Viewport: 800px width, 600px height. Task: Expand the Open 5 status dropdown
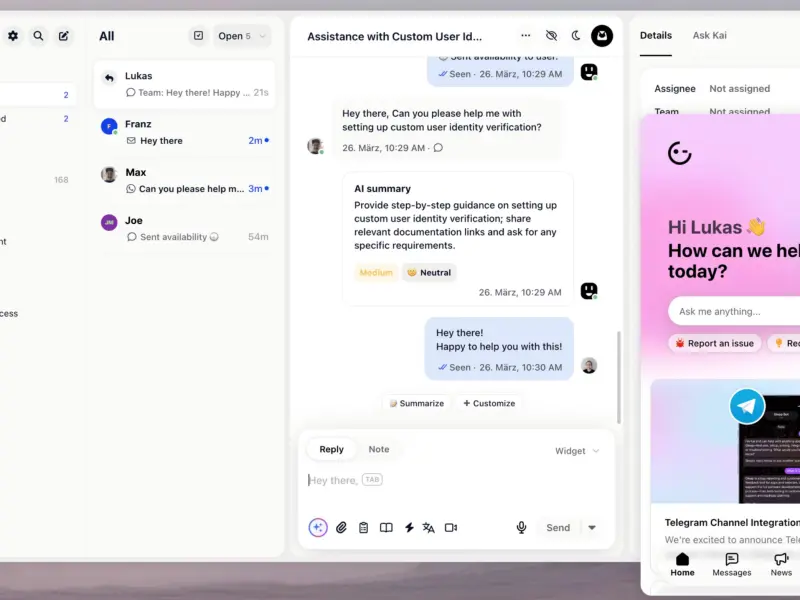242,36
